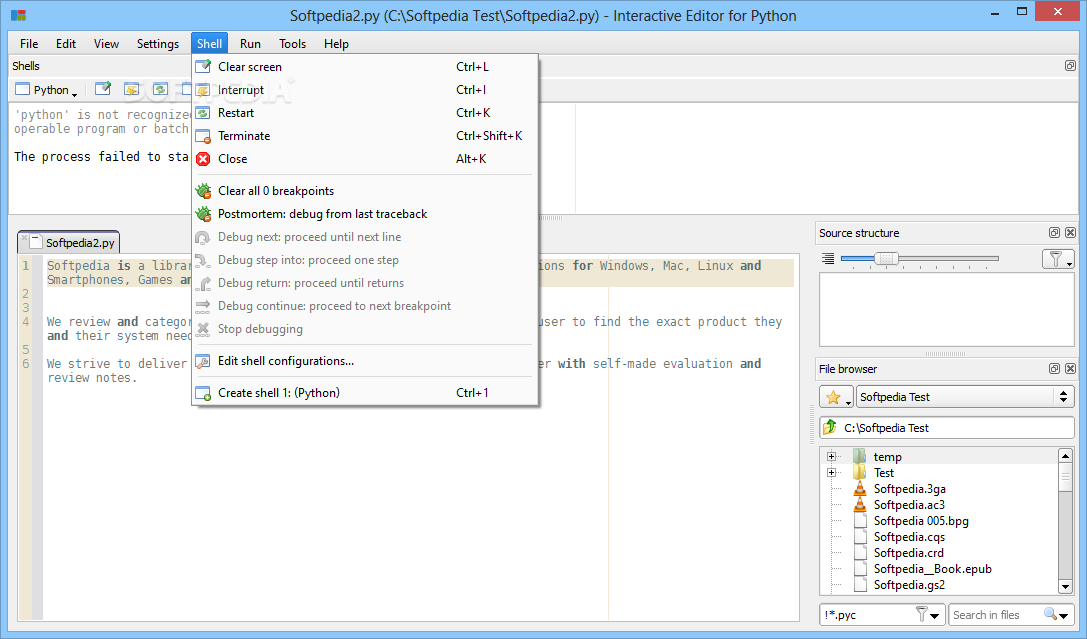Select Clear screen in Shell menu

365,67
